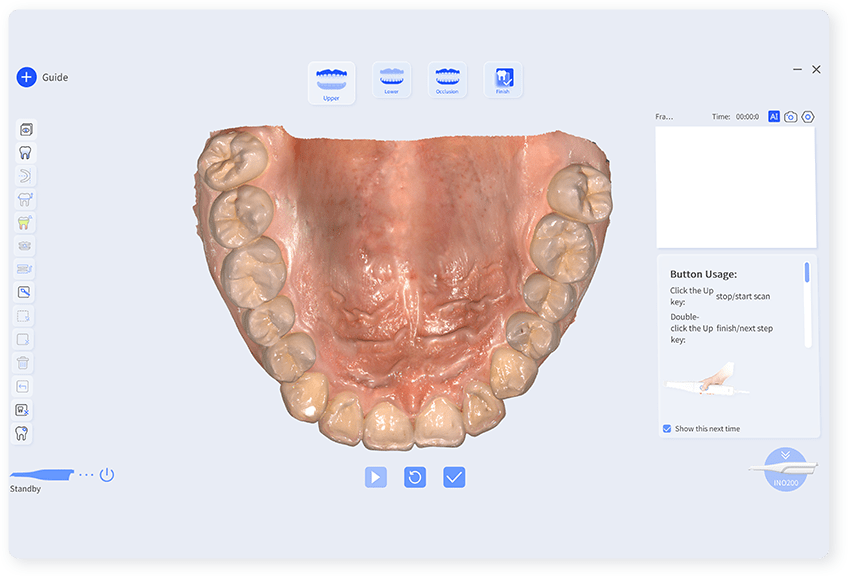Image resolution: width=848 pixels, height=576 pixels.
Task: Uncheck the 'Show this next time' checkbox
Action: pos(667,429)
